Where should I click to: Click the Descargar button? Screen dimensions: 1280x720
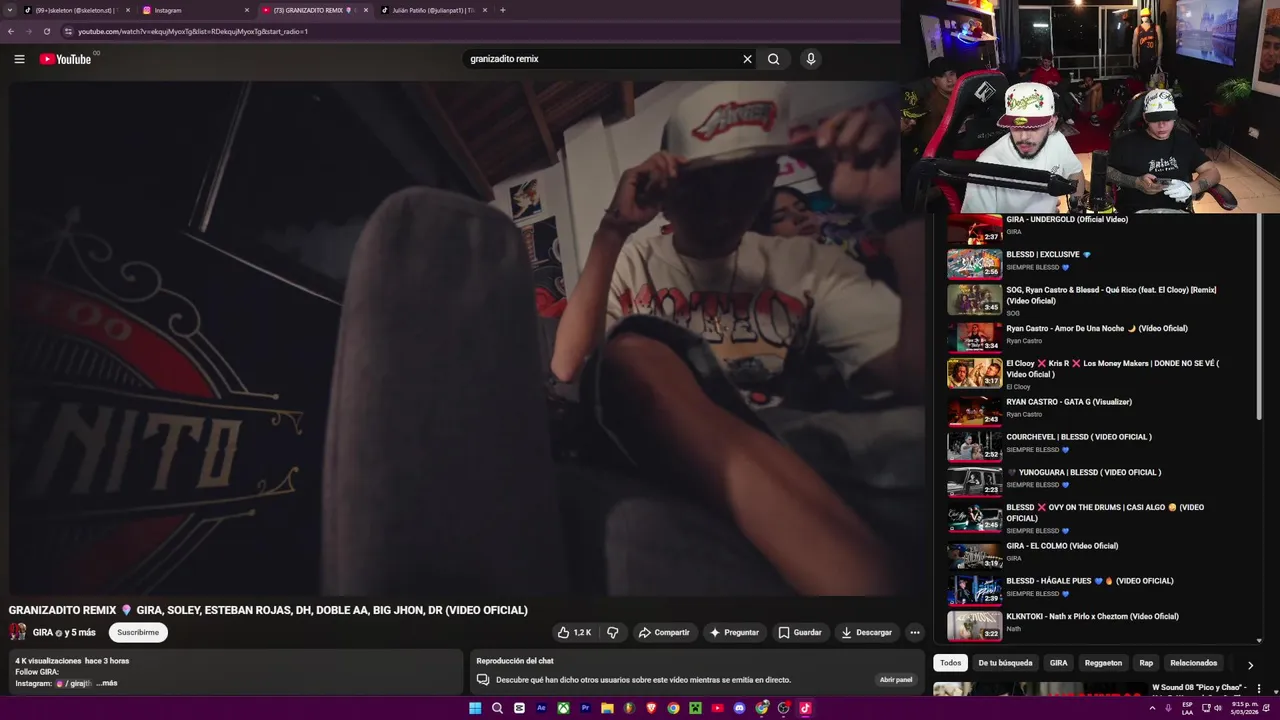pyautogui.click(x=866, y=632)
